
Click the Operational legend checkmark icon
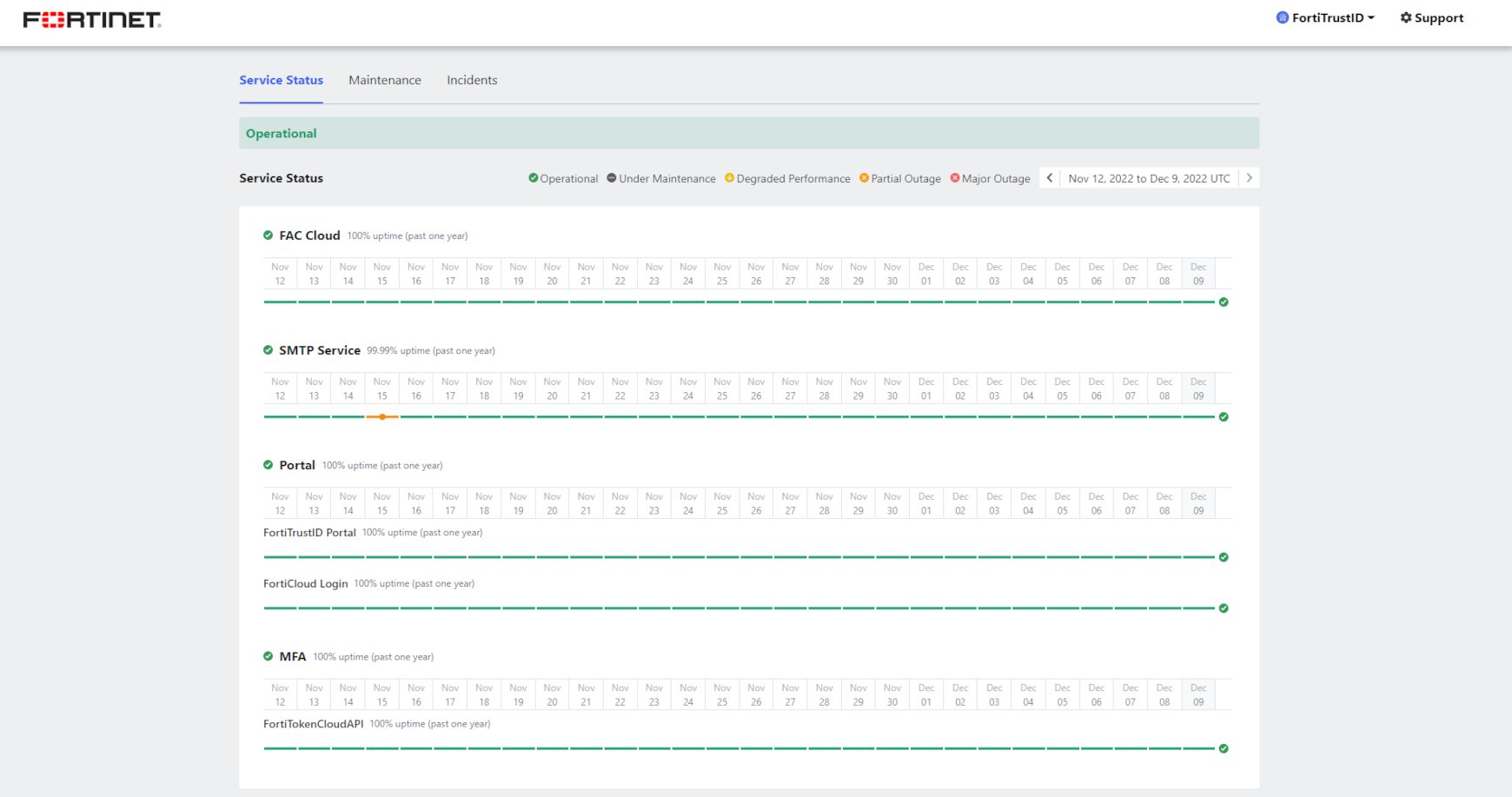point(533,178)
